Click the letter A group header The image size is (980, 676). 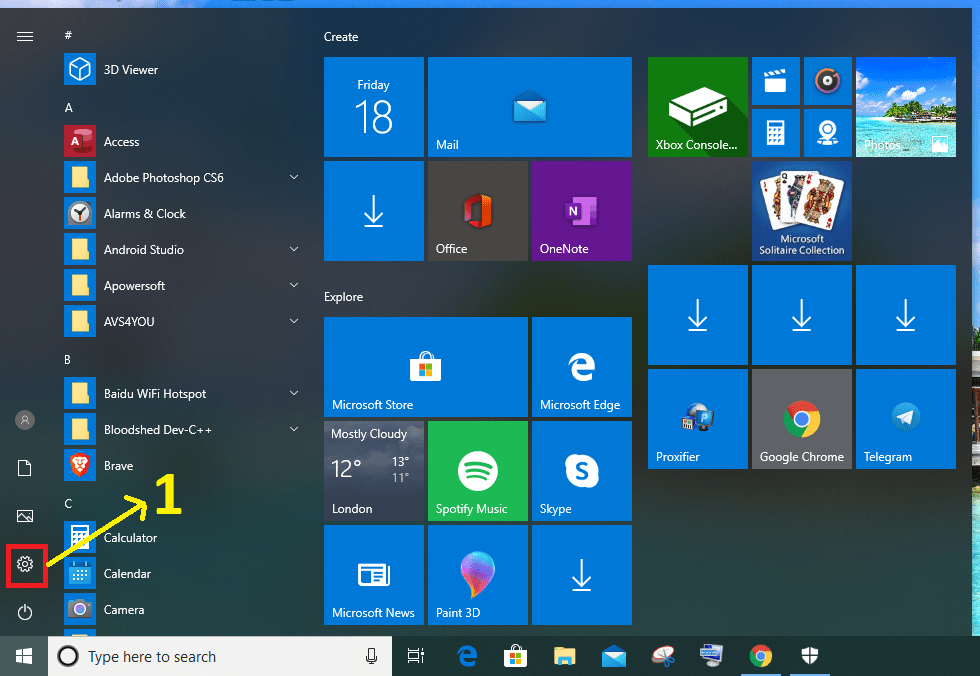[69, 107]
